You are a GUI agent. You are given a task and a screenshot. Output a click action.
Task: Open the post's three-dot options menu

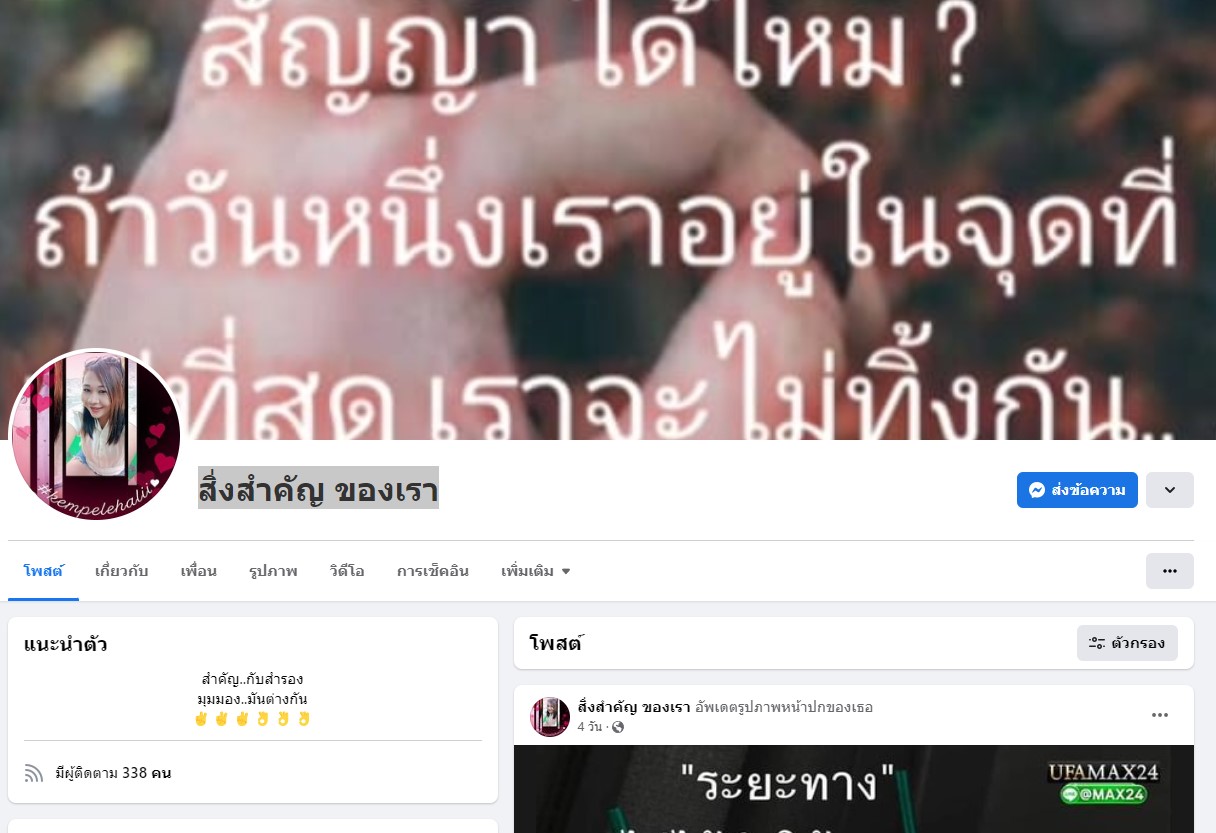(x=1160, y=715)
